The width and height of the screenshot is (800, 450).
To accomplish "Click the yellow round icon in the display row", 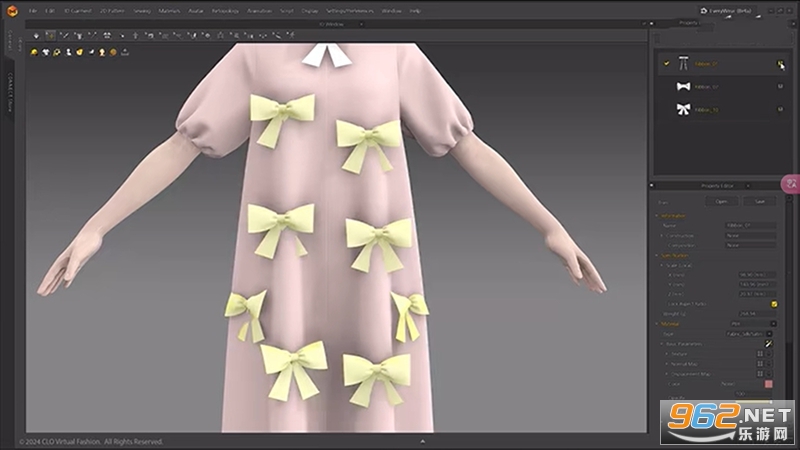I will click(x=34, y=52).
